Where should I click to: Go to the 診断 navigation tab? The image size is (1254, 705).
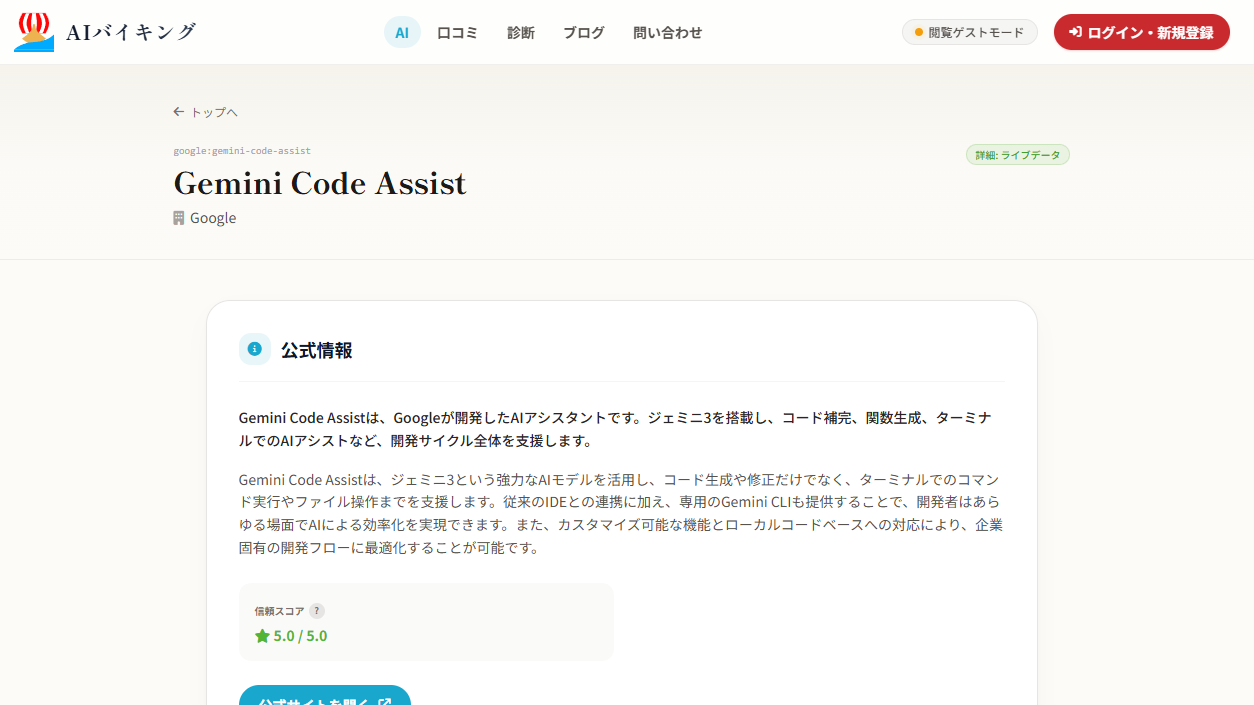(x=521, y=32)
